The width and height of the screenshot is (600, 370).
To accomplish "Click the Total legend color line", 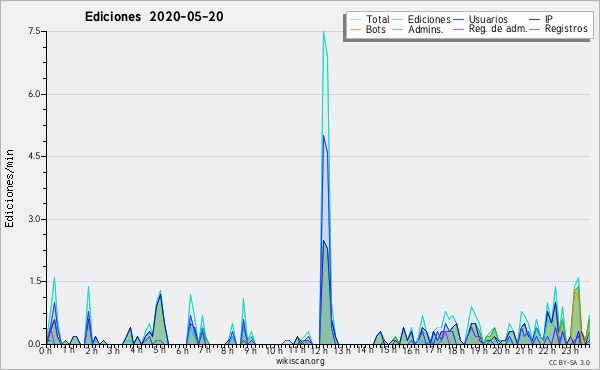I will [355, 20].
